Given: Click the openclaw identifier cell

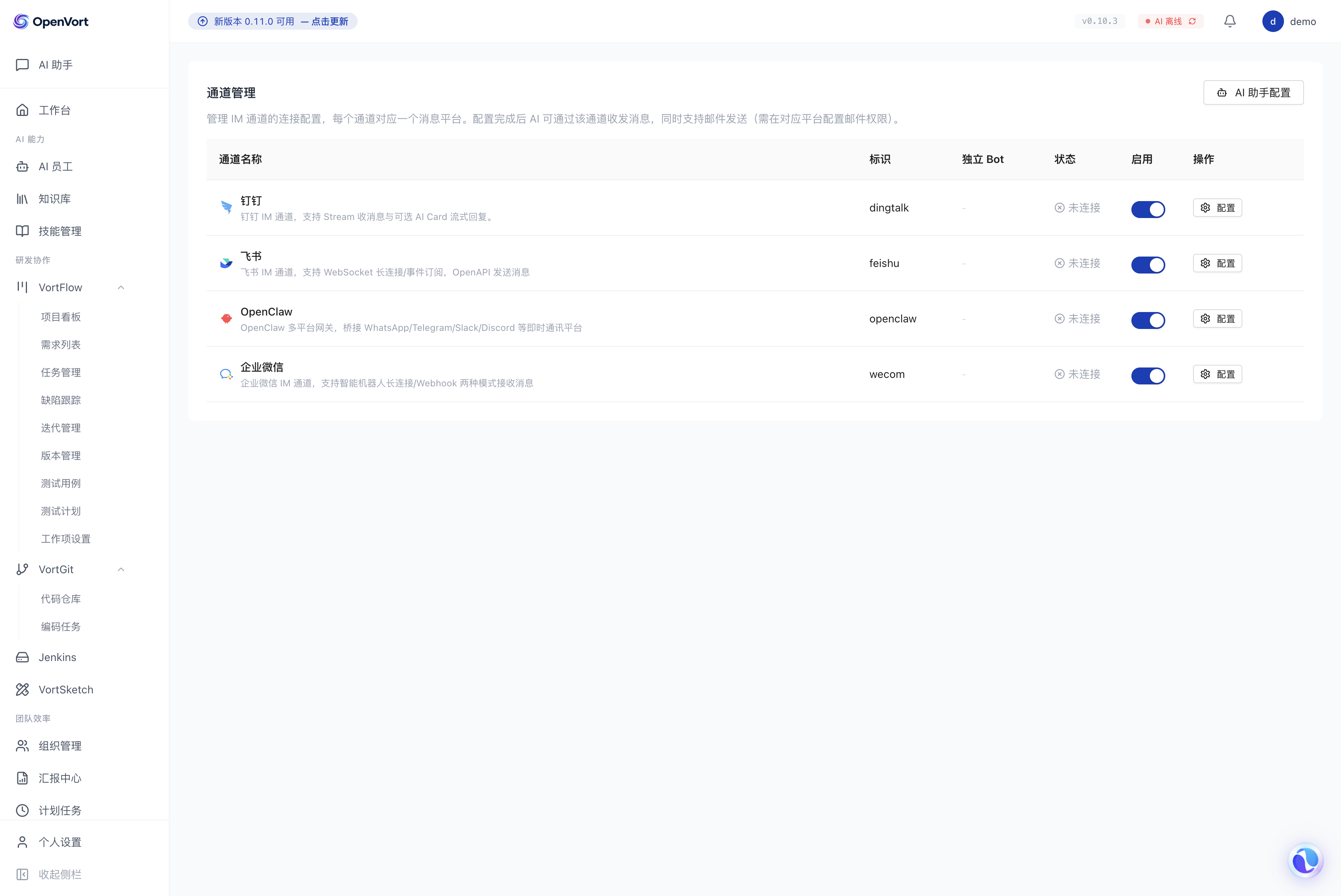Looking at the screenshot, I should click(892, 318).
